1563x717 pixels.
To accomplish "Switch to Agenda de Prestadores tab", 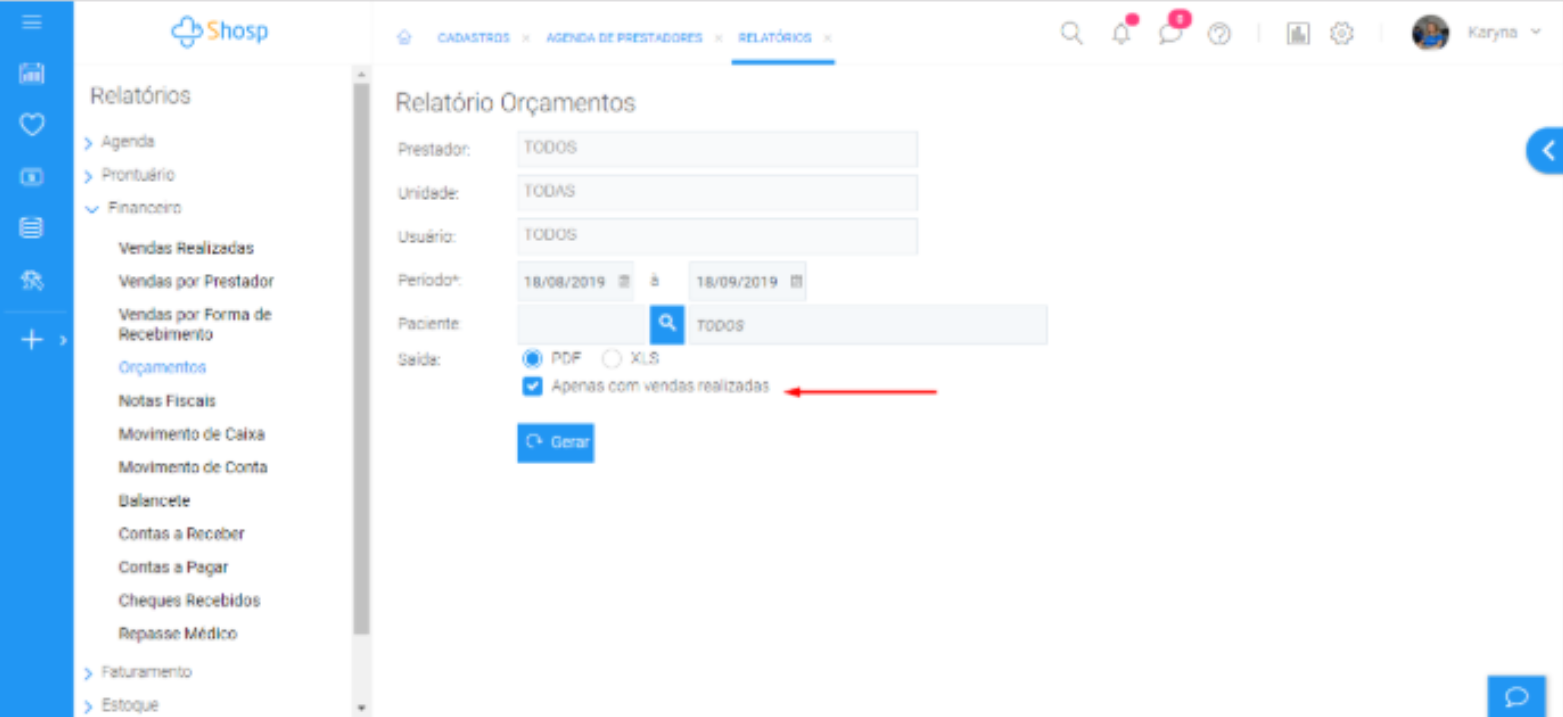I will (x=623, y=38).
